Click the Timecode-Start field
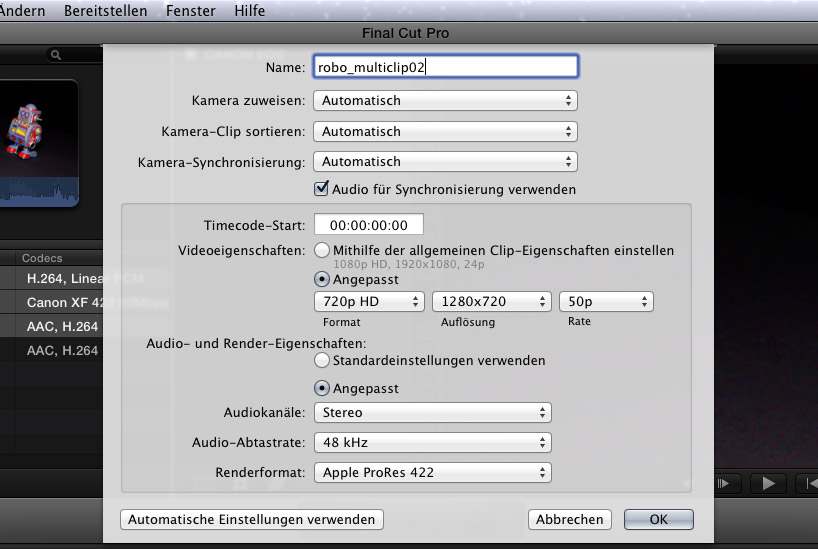Image resolution: width=818 pixels, height=549 pixels. tap(368, 225)
